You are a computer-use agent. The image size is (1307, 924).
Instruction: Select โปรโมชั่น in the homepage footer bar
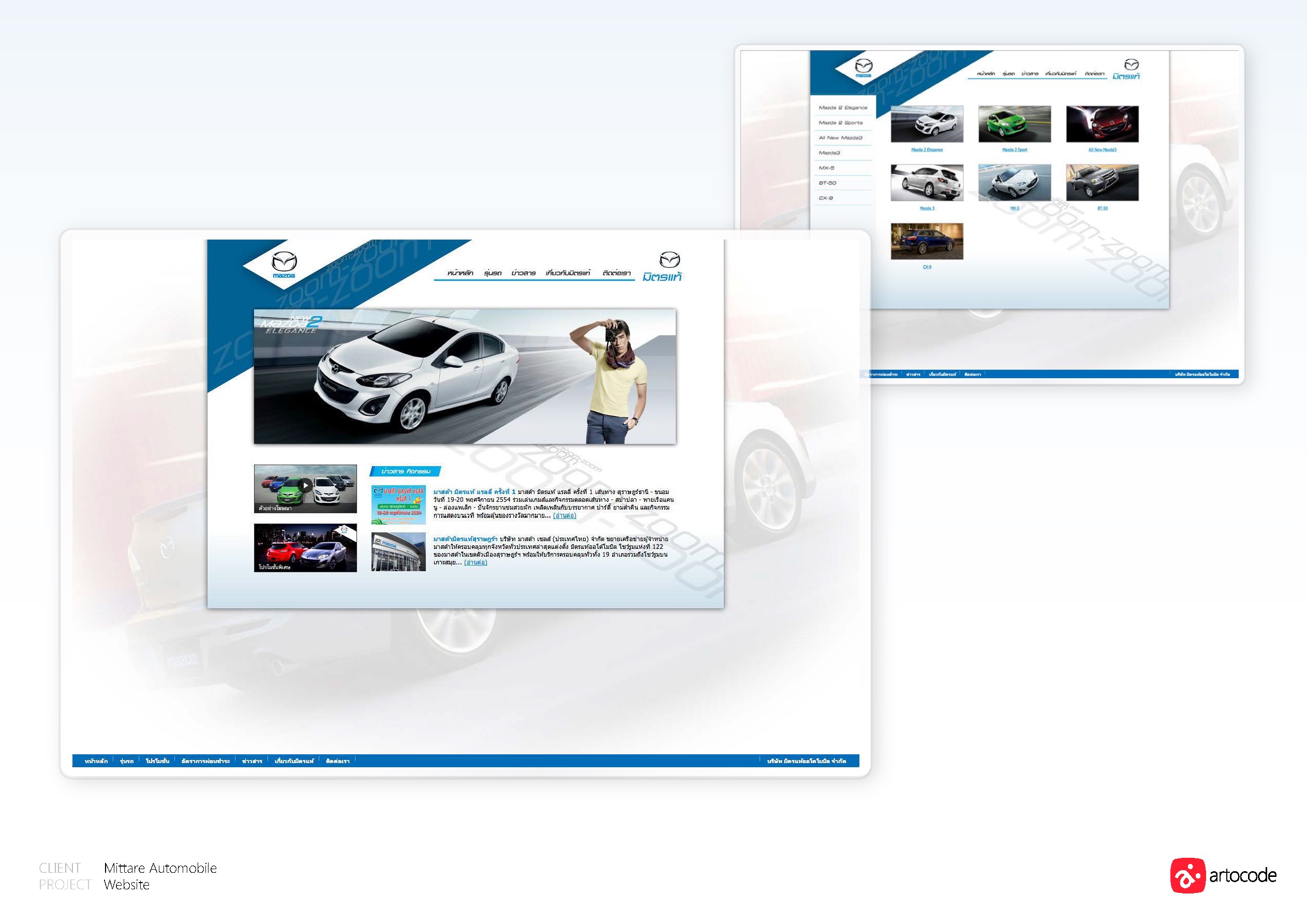tap(157, 761)
